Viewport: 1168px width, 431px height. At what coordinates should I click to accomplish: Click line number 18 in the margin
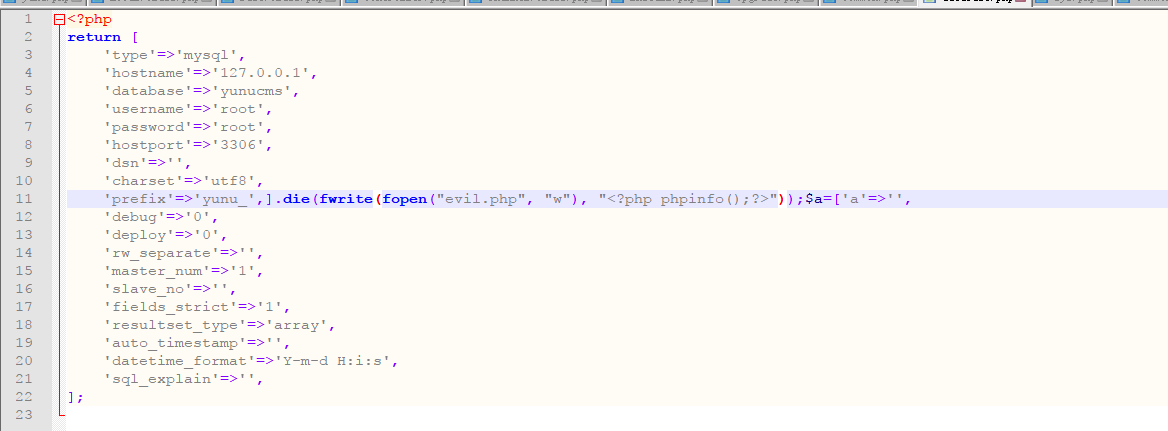[x=25, y=326]
